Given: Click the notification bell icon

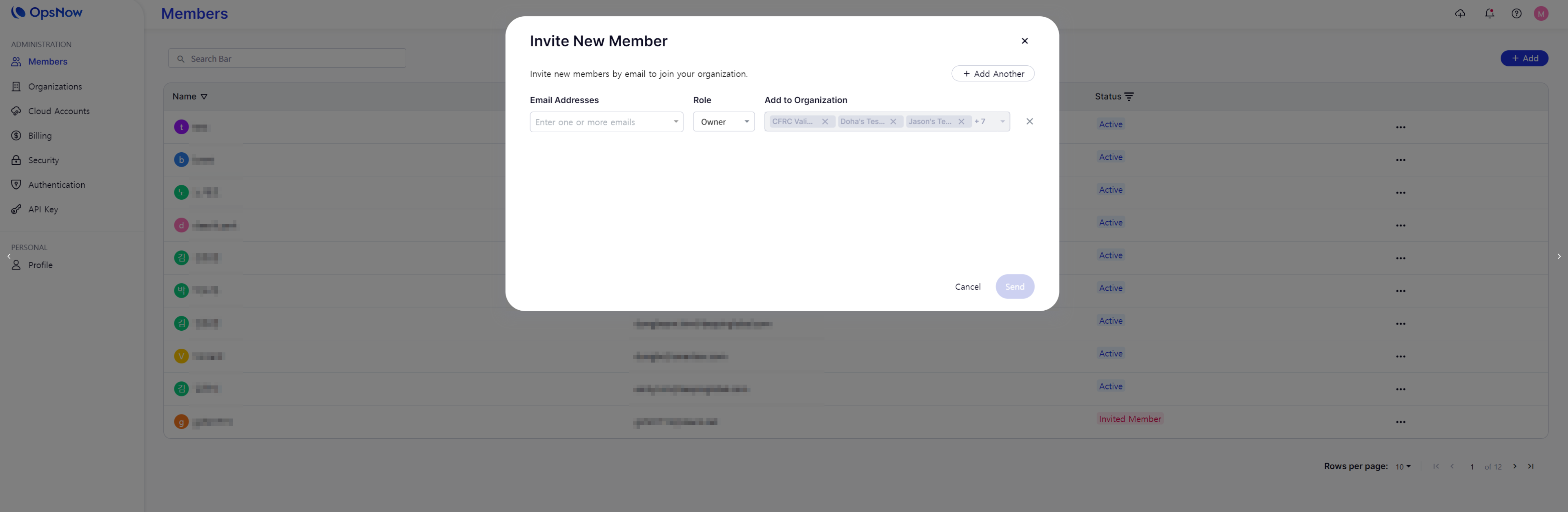Looking at the screenshot, I should pyautogui.click(x=1489, y=13).
